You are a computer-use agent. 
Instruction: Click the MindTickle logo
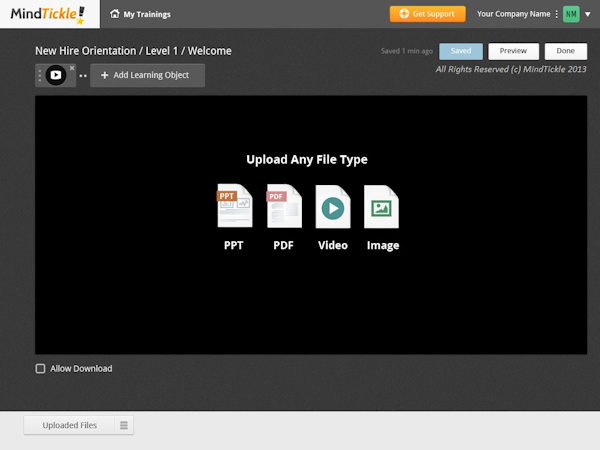[48, 14]
